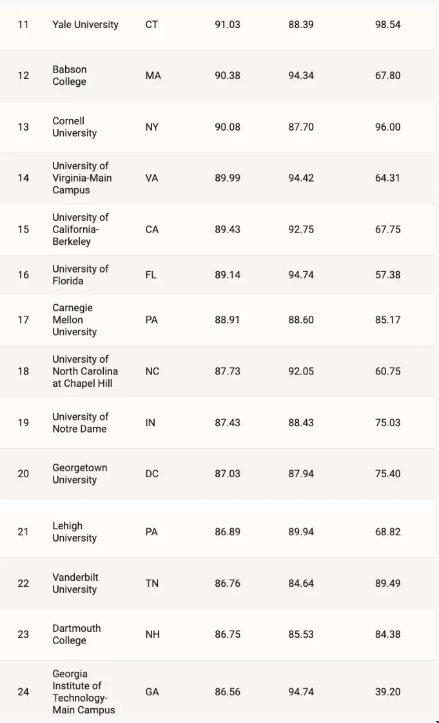Select the Yale University row name
439x723 pixels.
point(85,24)
